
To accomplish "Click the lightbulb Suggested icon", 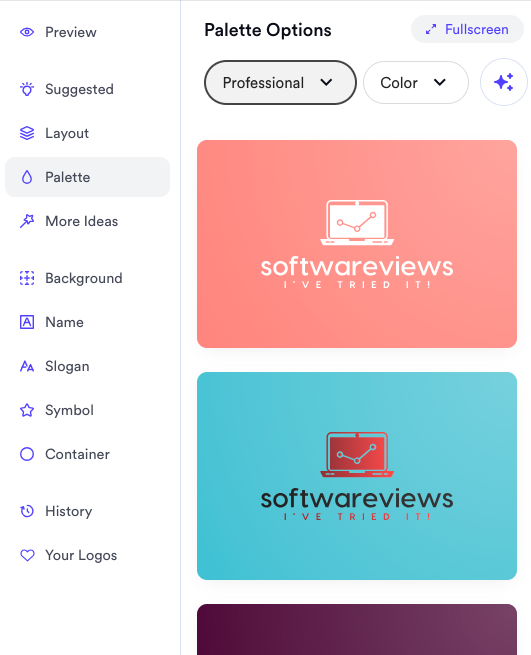I will [27, 89].
